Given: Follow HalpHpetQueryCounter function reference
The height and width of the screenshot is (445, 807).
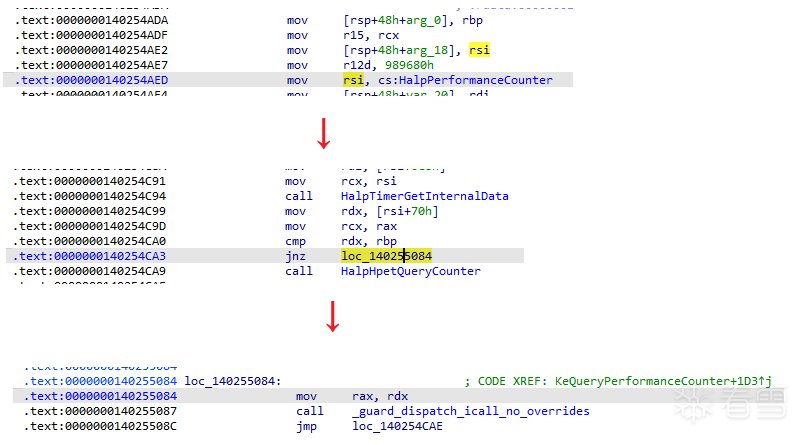Looking at the screenshot, I should tap(411, 271).
